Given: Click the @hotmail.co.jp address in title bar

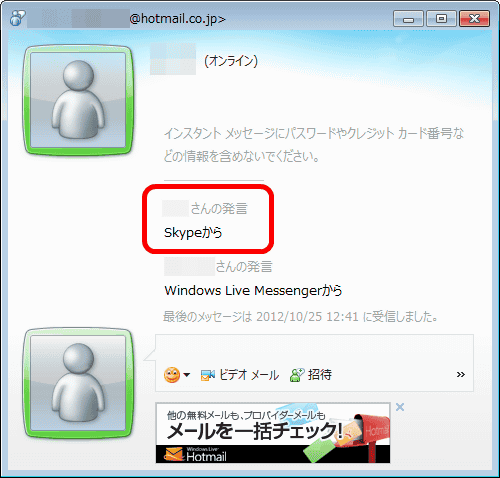Looking at the screenshot, I should pyautogui.click(x=177, y=19).
